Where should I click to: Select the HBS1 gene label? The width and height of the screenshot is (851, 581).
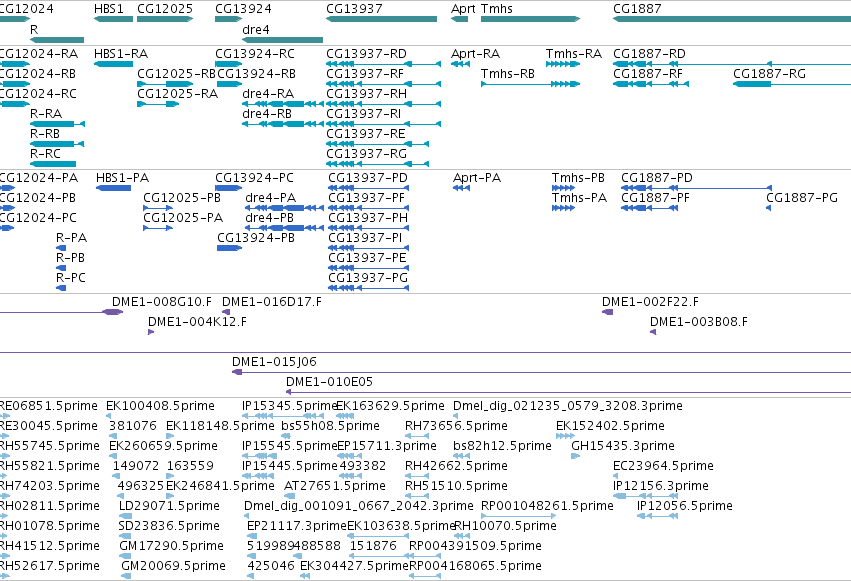click(x=109, y=9)
